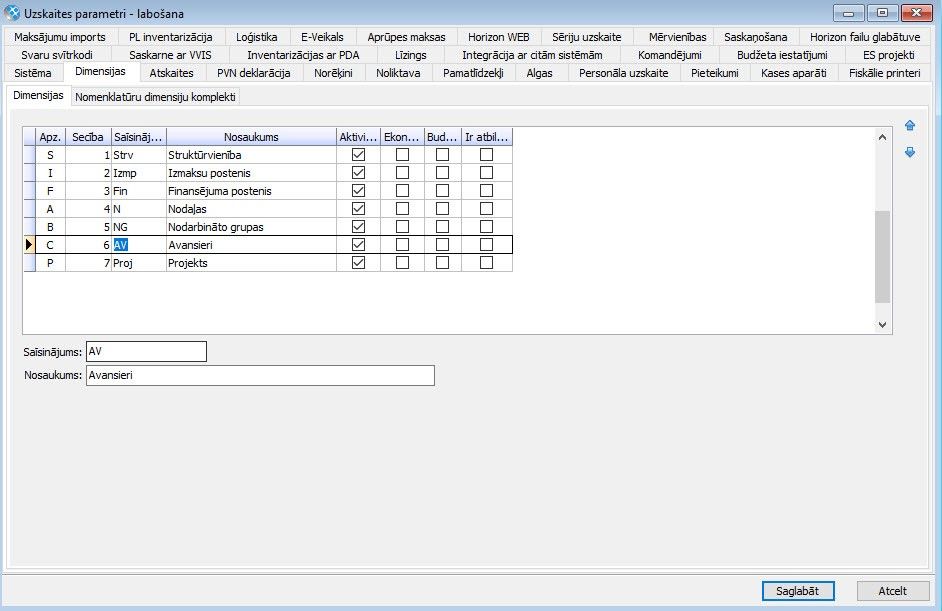Image resolution: width=942 pixels, height=611 pixels.
Task: Switch to the Atskaites tab
Action: (171, 73)
